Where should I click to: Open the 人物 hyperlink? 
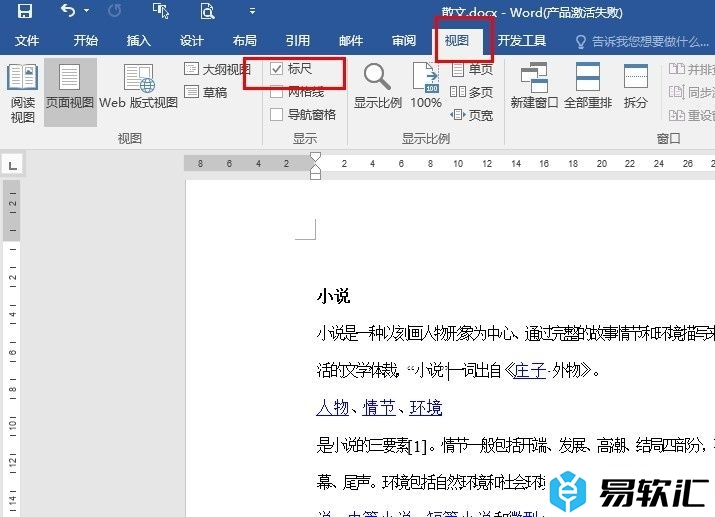332,407
